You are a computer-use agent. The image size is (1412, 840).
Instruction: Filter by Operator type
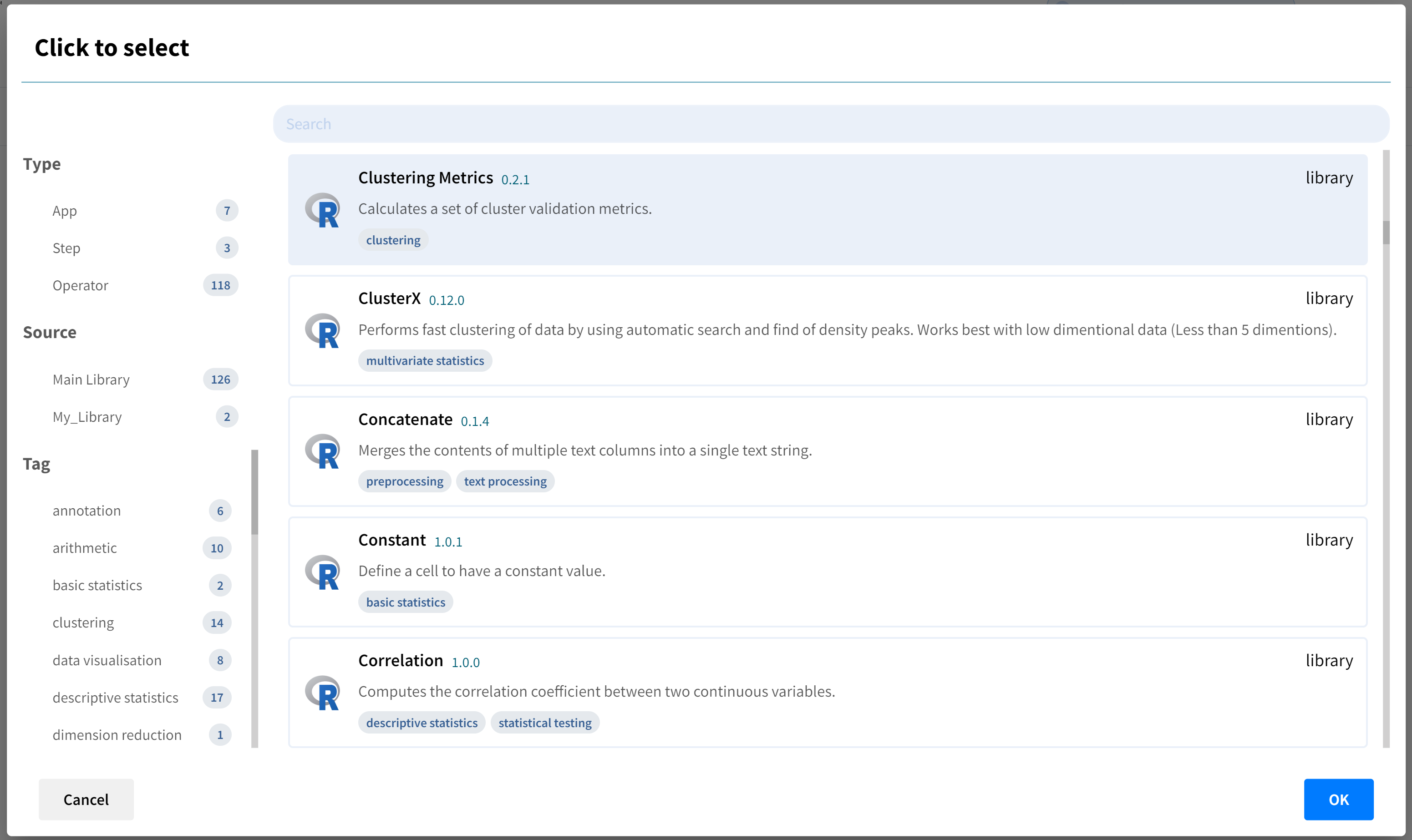click(x=81, y=285)
